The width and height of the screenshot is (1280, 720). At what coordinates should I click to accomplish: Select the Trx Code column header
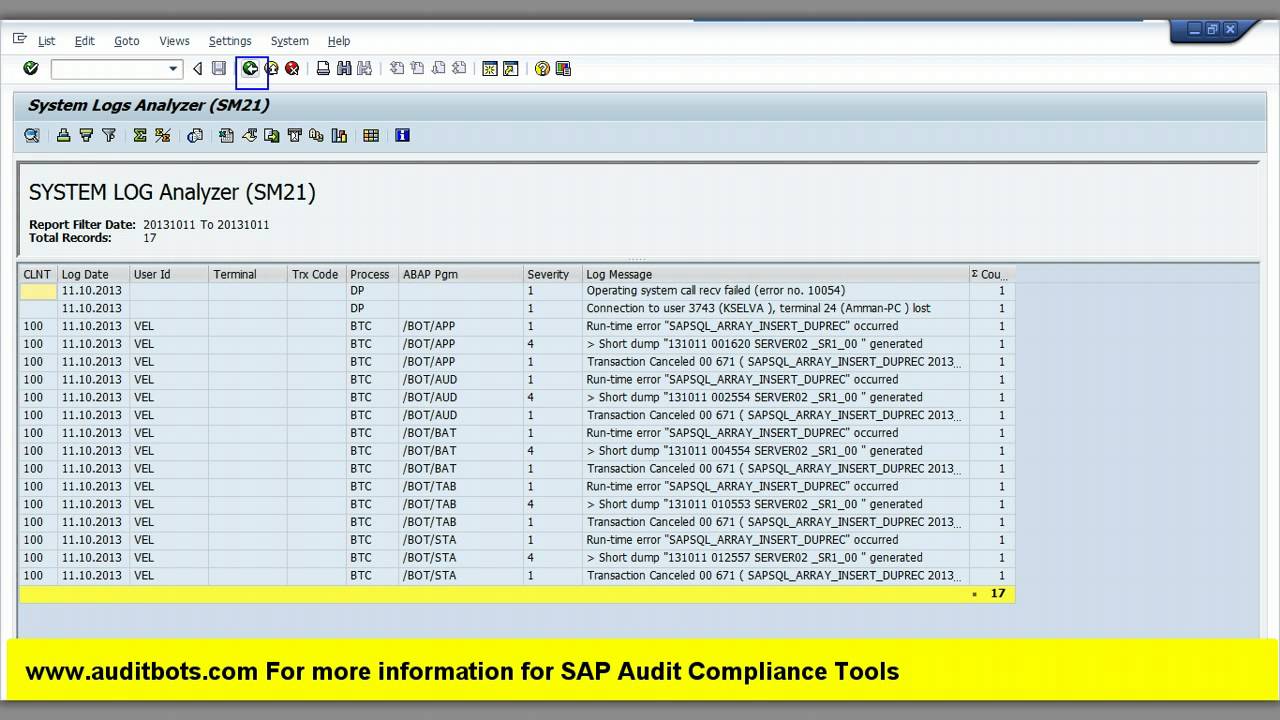(x=316, y=274)
